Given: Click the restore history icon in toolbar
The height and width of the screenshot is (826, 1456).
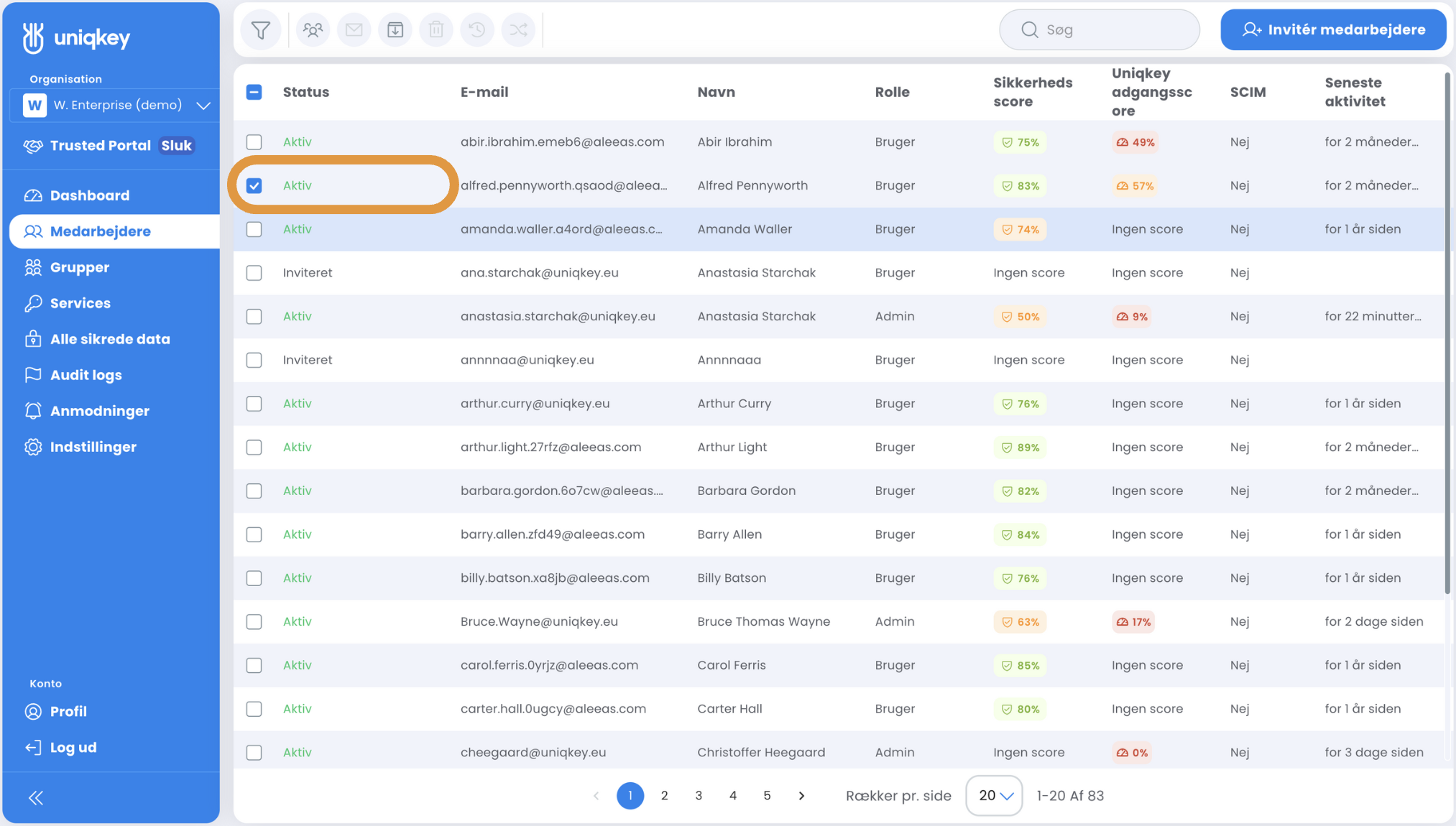Looking at the screenshot, I should [x=477, y=30].
